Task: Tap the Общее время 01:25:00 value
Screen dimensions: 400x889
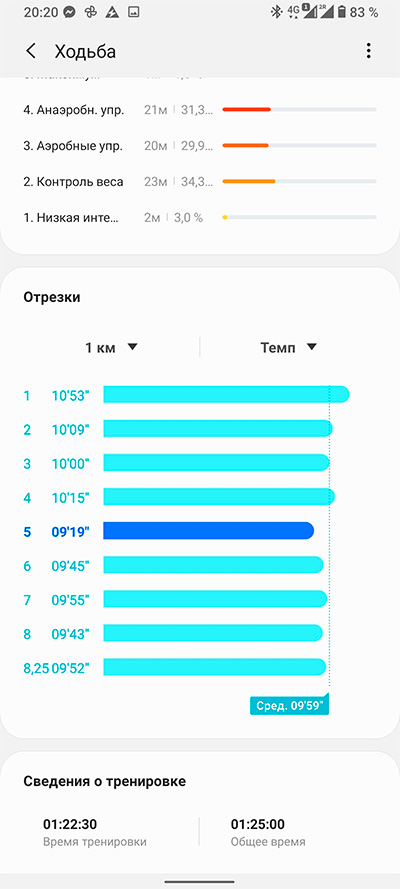Action: (x=258, y=824)
